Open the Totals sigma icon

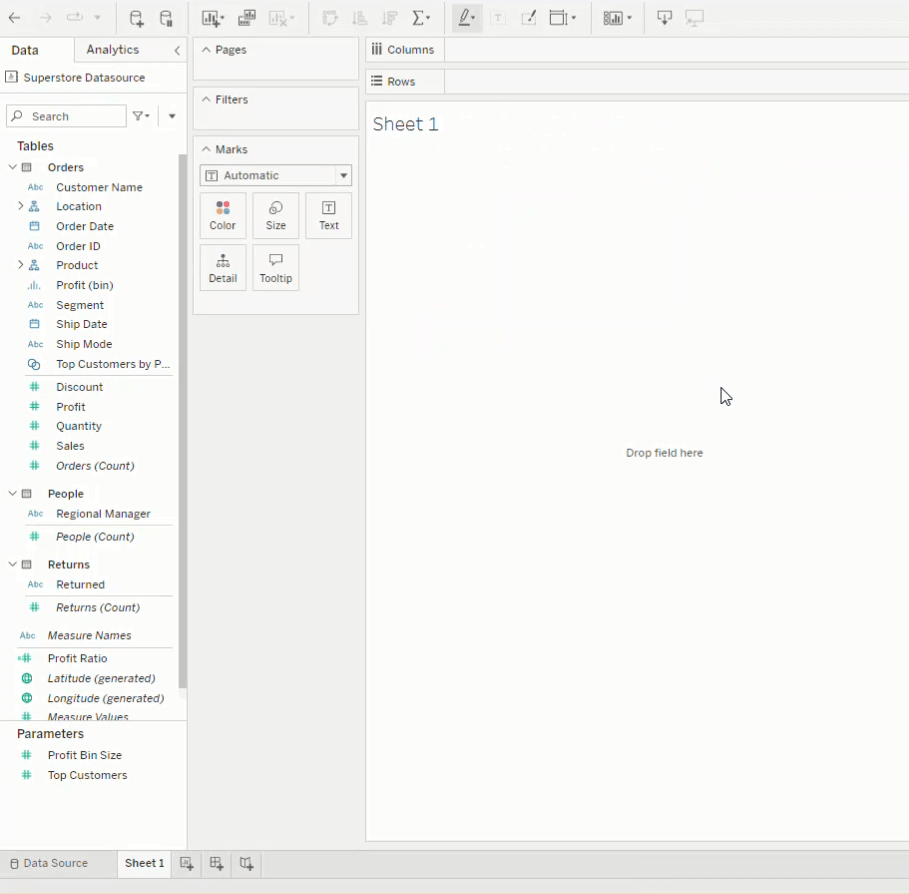click(419, 18)
